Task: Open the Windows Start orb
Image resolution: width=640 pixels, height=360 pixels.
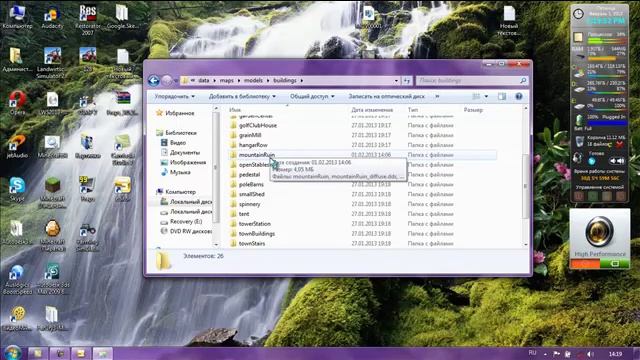Action: coord(13,353)
